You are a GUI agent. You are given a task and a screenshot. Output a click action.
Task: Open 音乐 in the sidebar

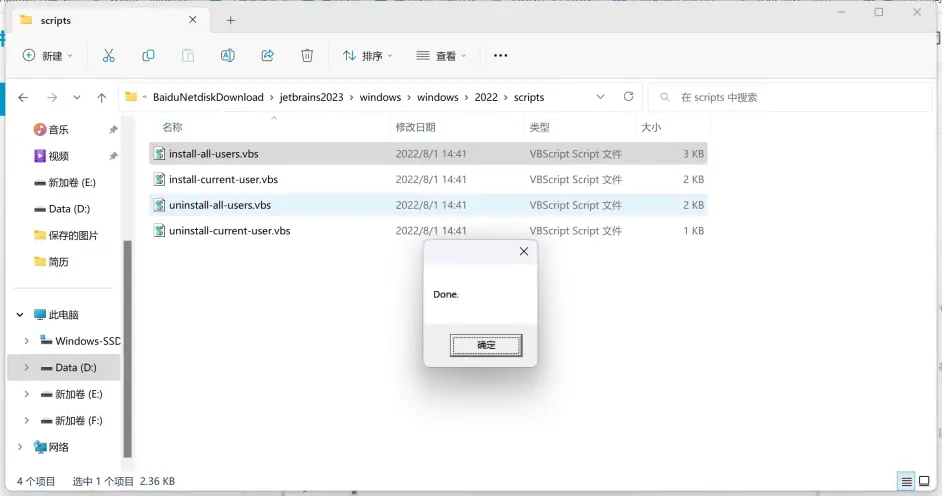pyautogui.click(x=58, y=130)
